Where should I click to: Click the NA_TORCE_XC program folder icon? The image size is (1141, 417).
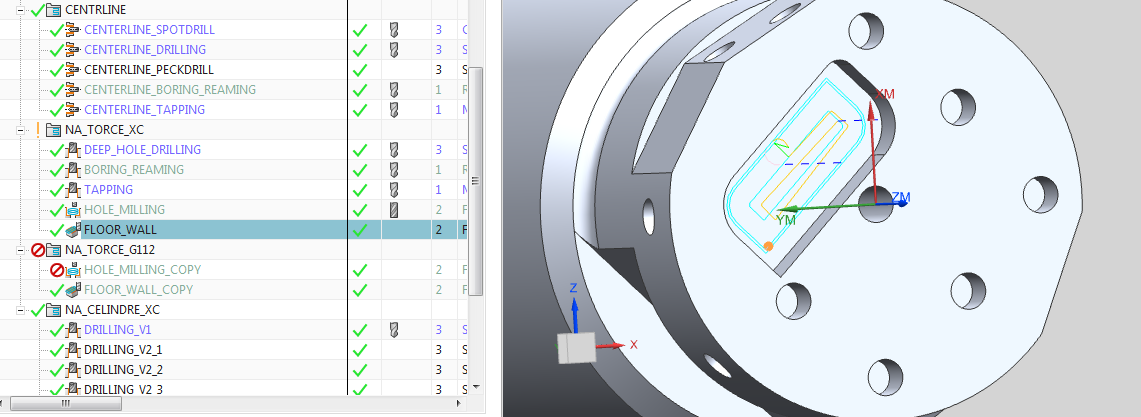[x=52, y=130]
